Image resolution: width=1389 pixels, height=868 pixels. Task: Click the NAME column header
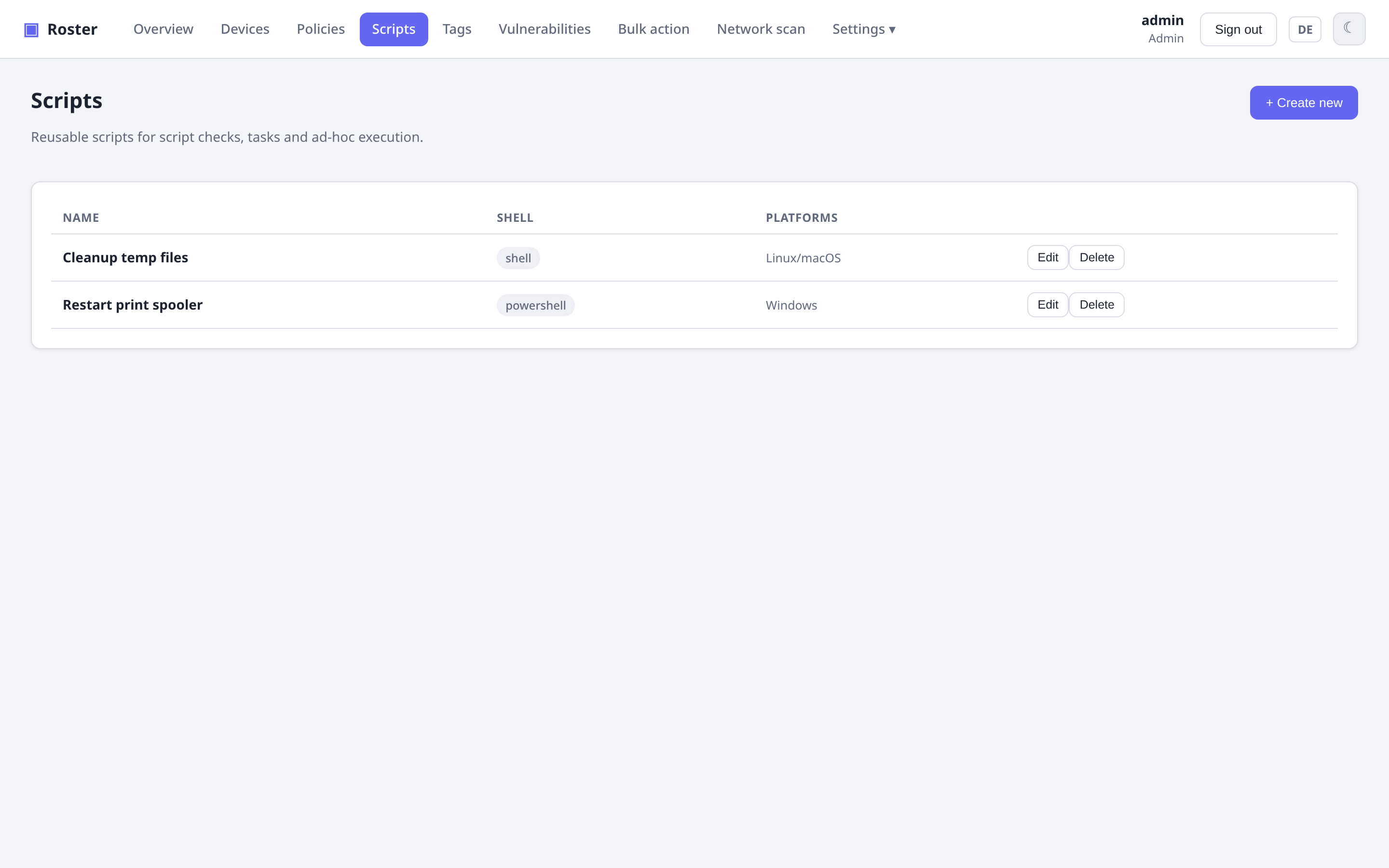(81, 218)
